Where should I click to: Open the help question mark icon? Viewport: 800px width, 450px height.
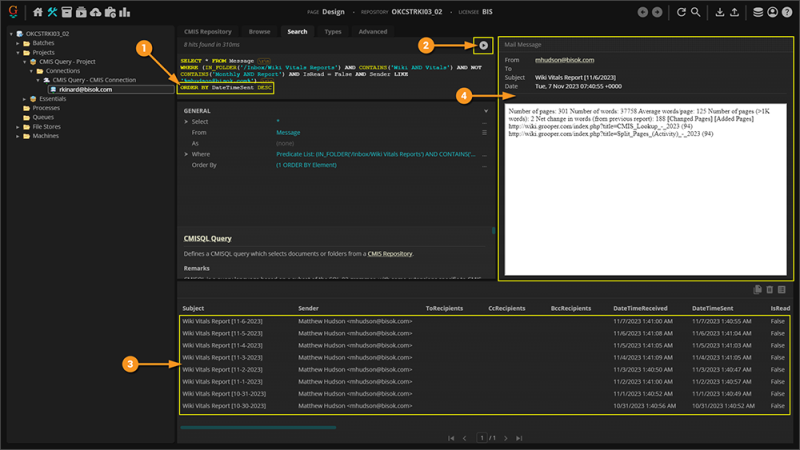pyautogui.click(x=788, y=13)
